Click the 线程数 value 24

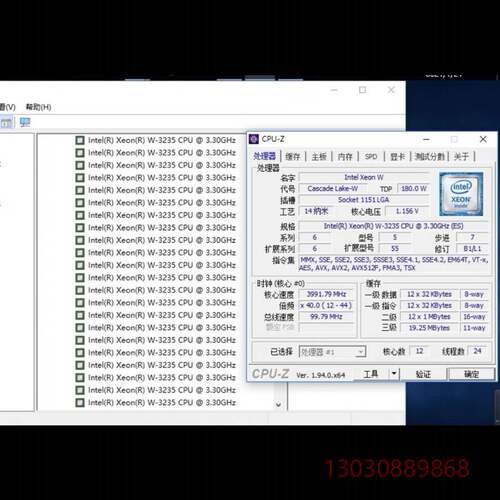478,351
